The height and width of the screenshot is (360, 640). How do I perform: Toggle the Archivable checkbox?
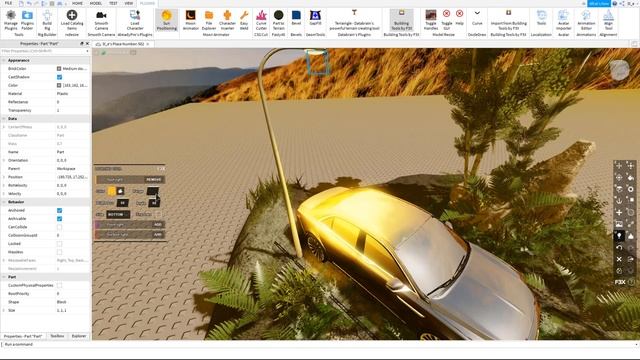pos(59,218)
